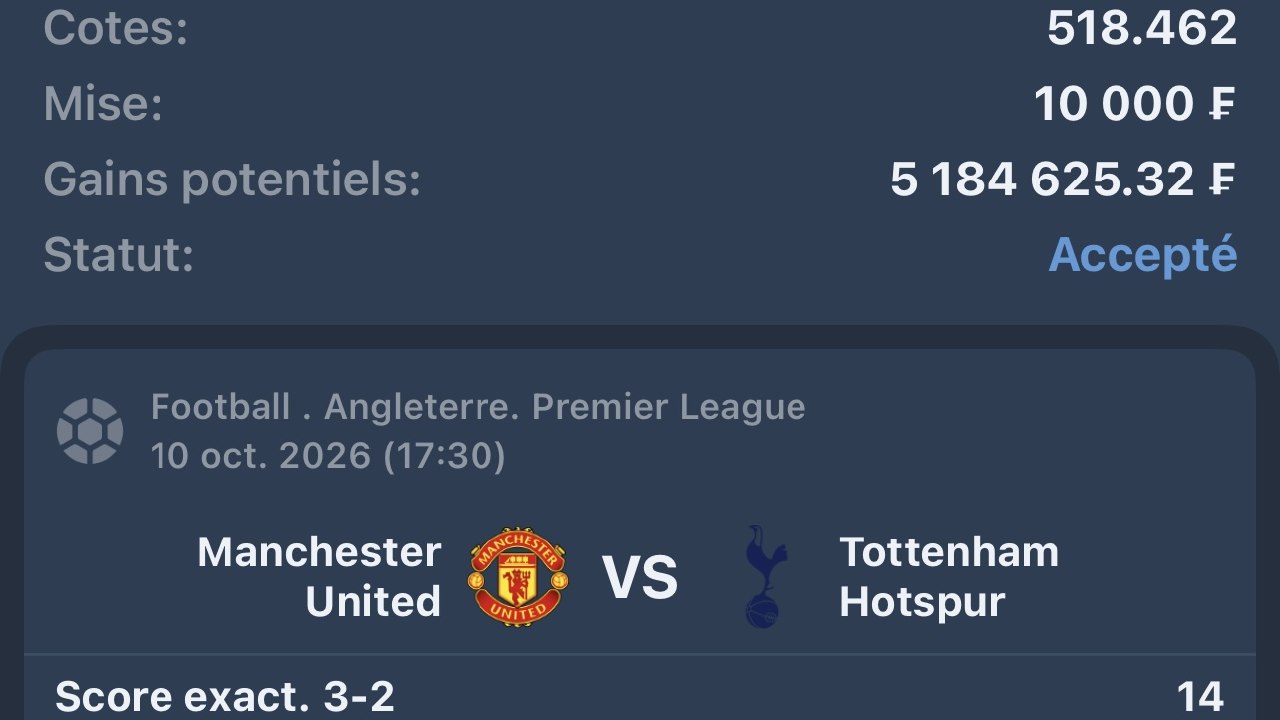
Task: Tap the Score exact 3-2 selection
Action: [225, 696]
